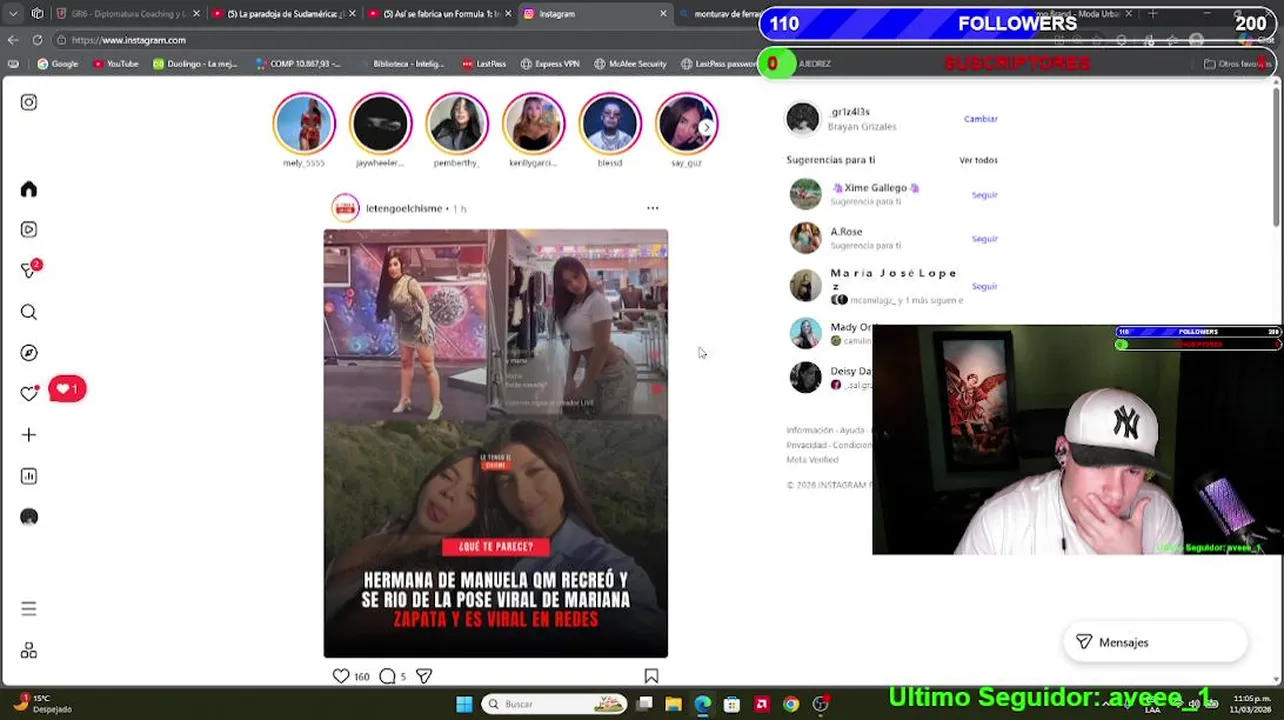The width and height of the screenshot is (1284, 720).
Task: Open YouTube bookmark
Action: [116, 64]
